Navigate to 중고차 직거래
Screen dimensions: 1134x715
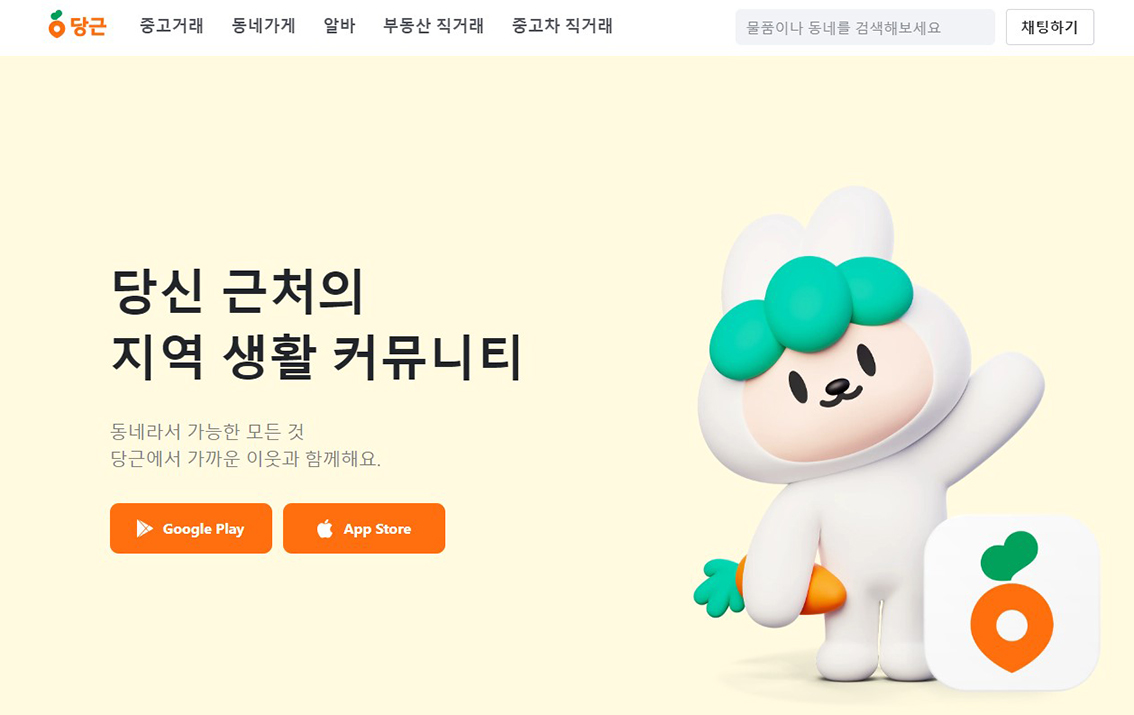[562, 26]
